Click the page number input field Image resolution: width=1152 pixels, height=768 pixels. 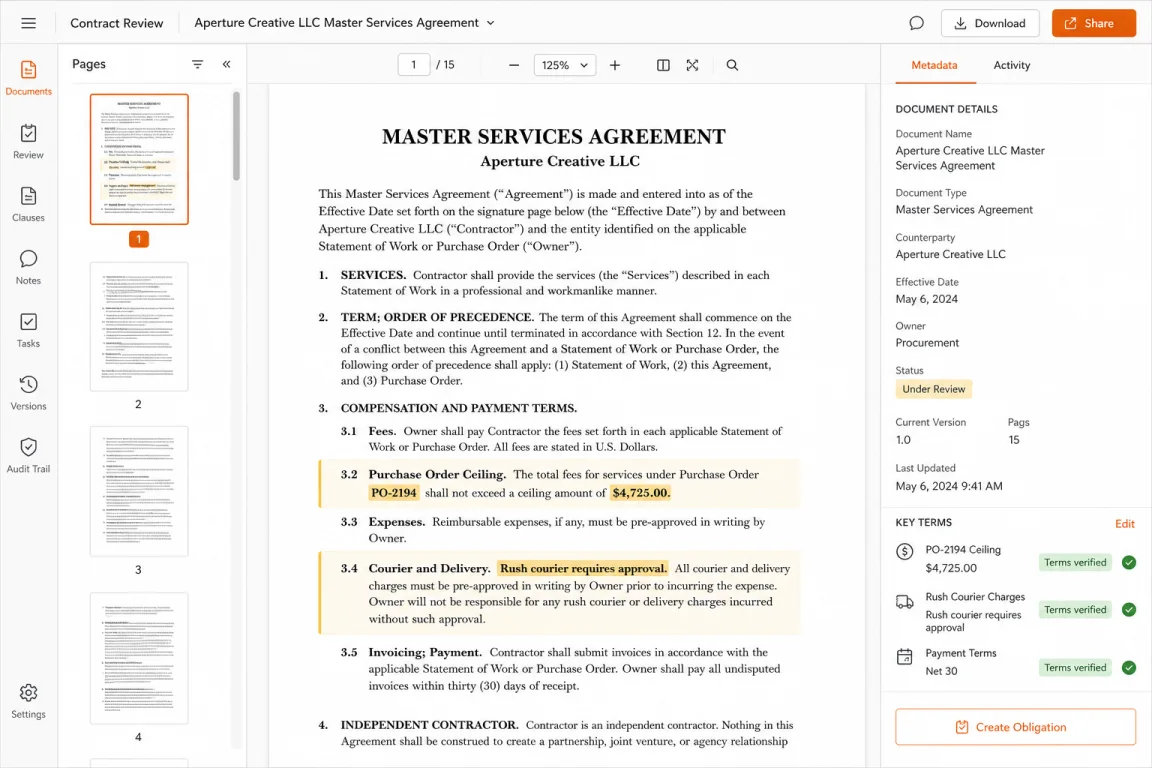click(414, 65)
